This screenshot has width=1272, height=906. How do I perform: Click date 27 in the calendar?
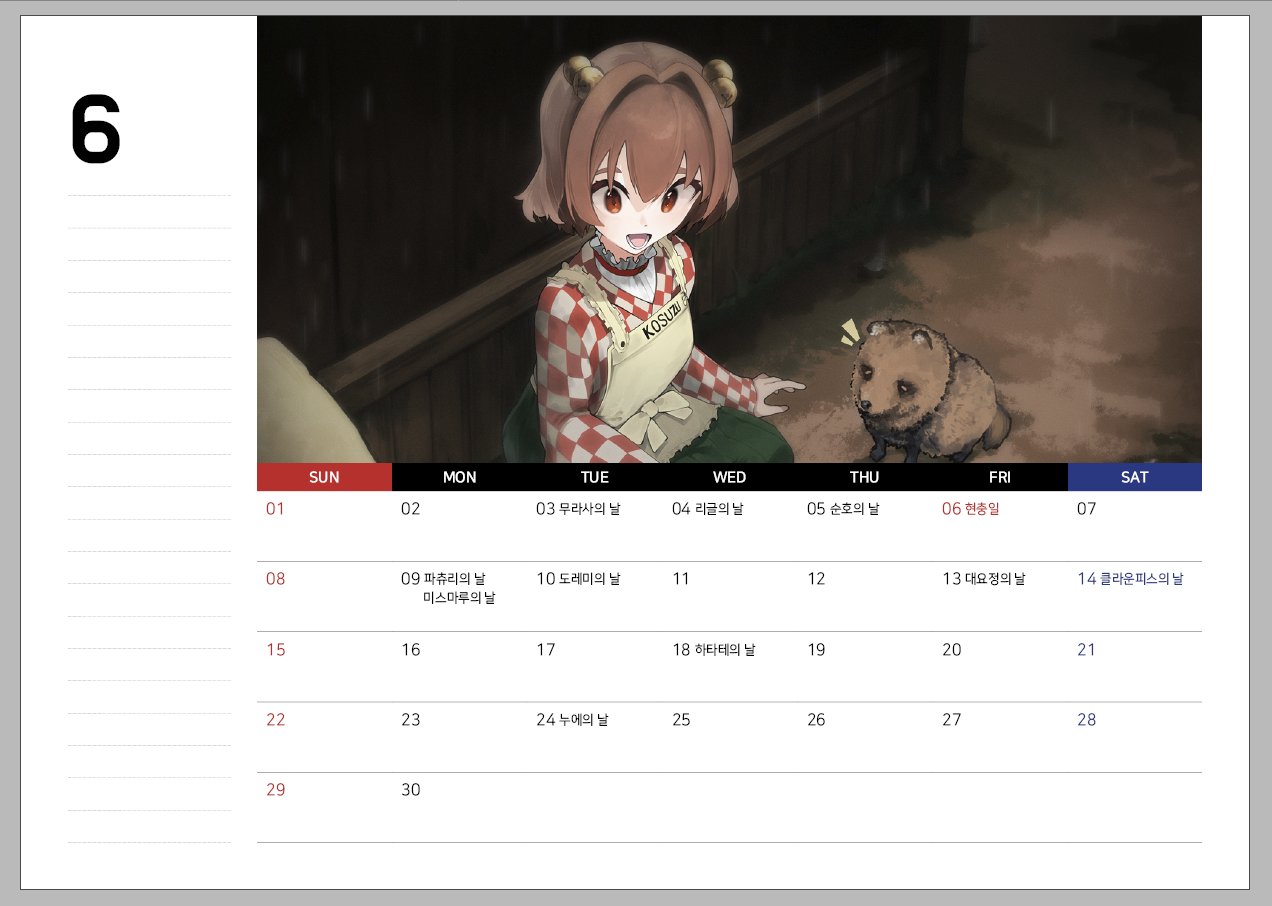tap(951, 720)
